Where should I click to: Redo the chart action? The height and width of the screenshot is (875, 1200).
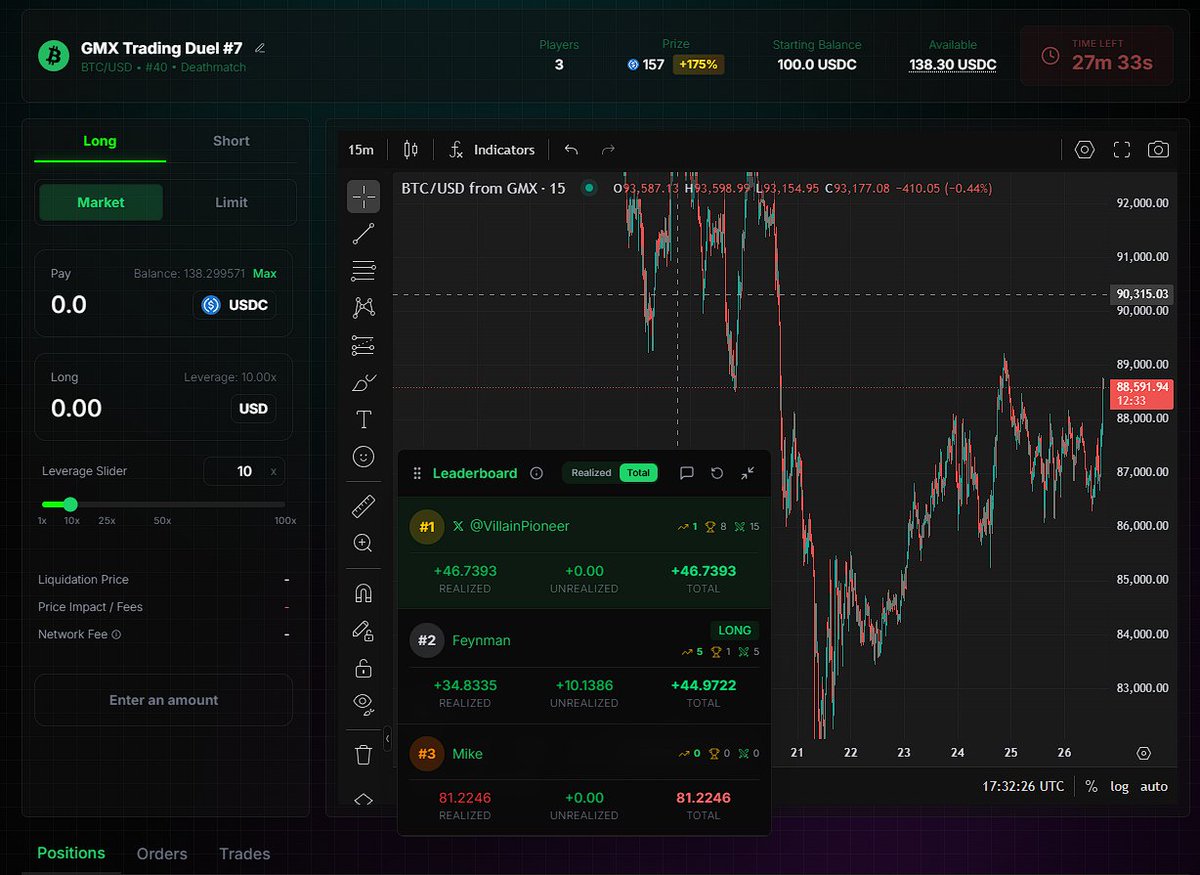coord(608,150)
